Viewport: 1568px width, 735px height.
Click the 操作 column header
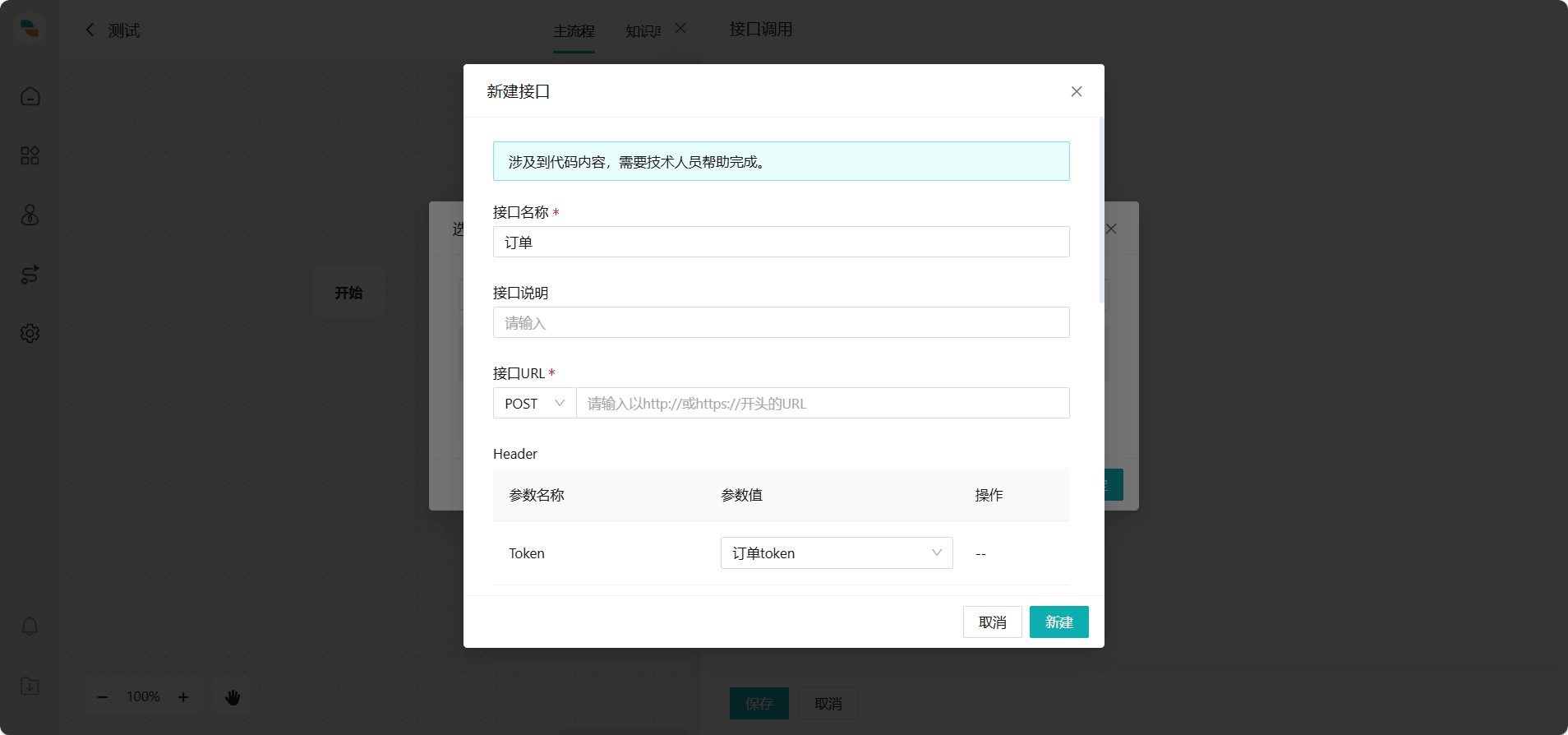click(989, 495)
